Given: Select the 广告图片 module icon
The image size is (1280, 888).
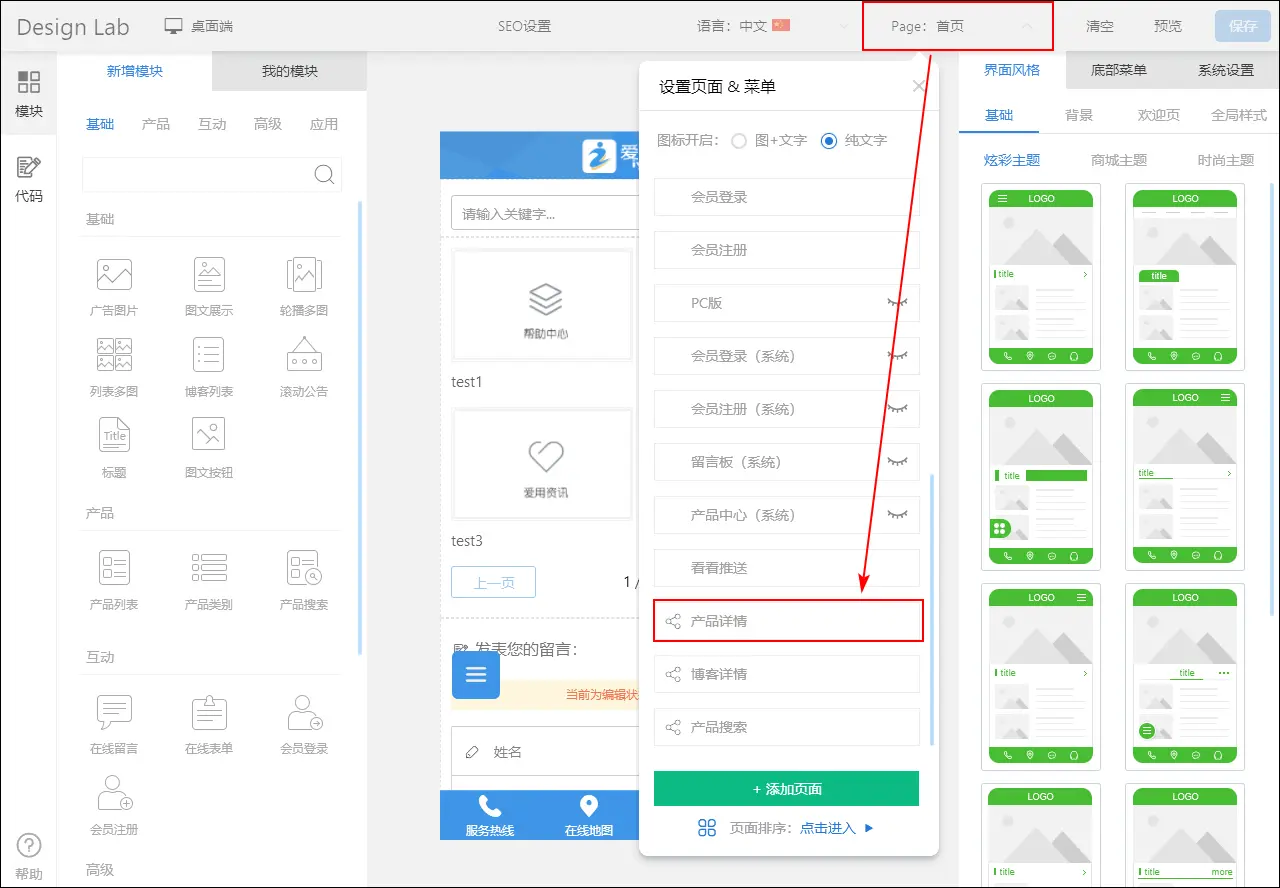Looking at the screenshot, I should click(114, 275).
